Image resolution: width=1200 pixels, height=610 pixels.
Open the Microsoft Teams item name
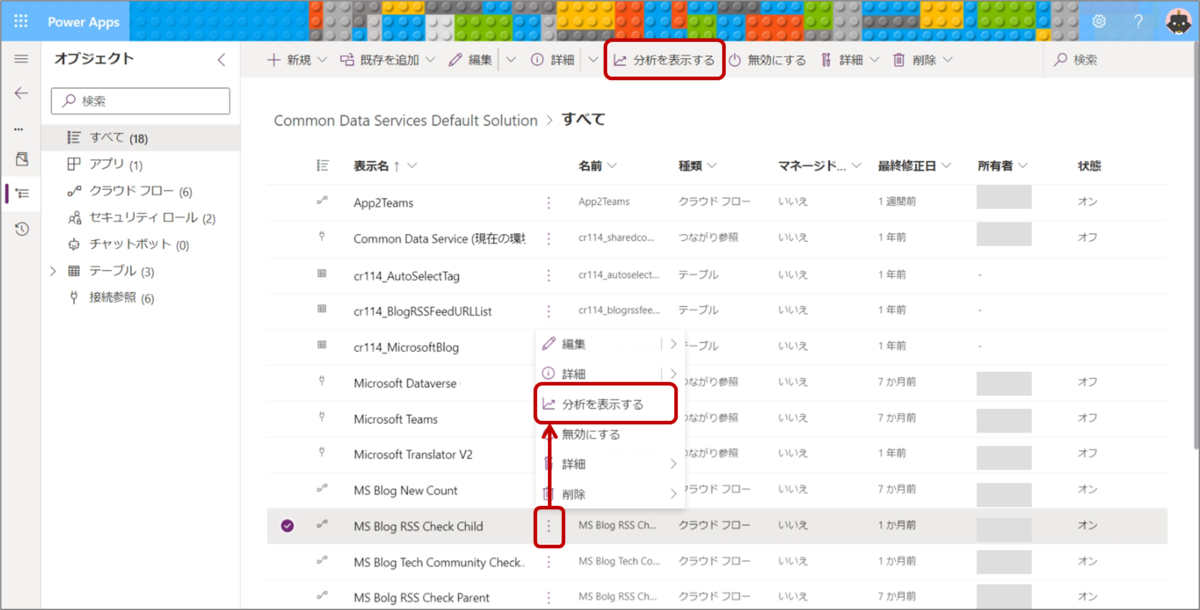click(396, 419)
